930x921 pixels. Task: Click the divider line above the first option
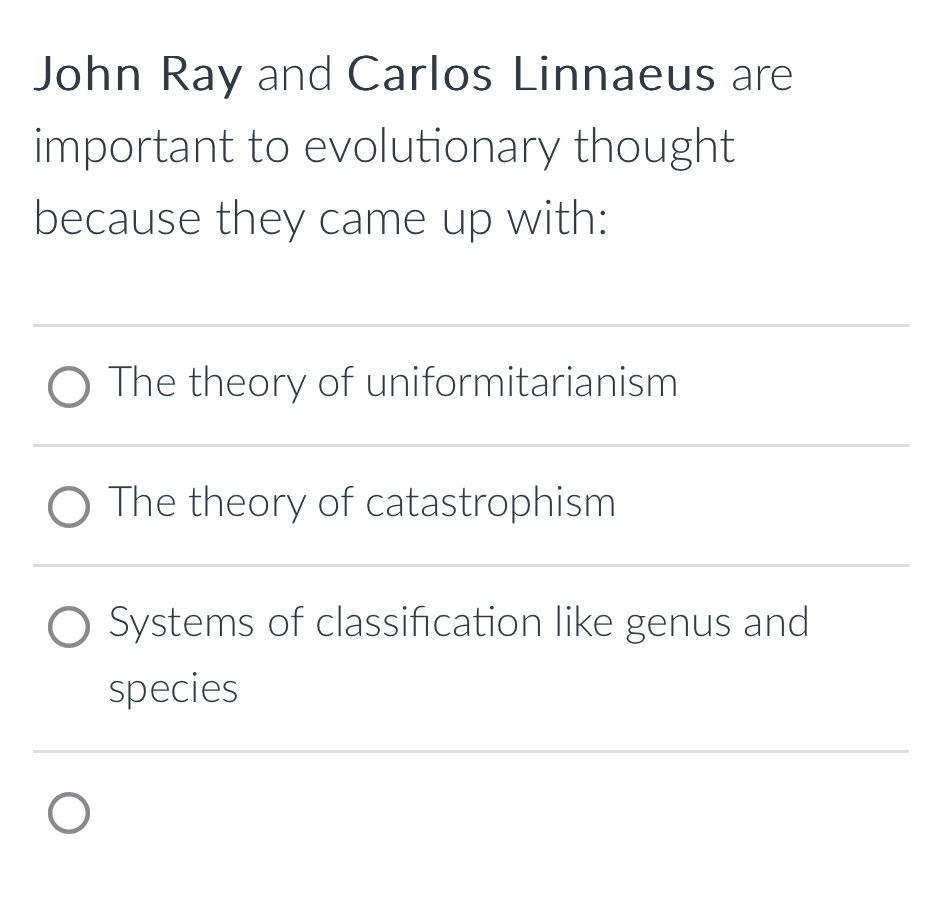[465, 326]
